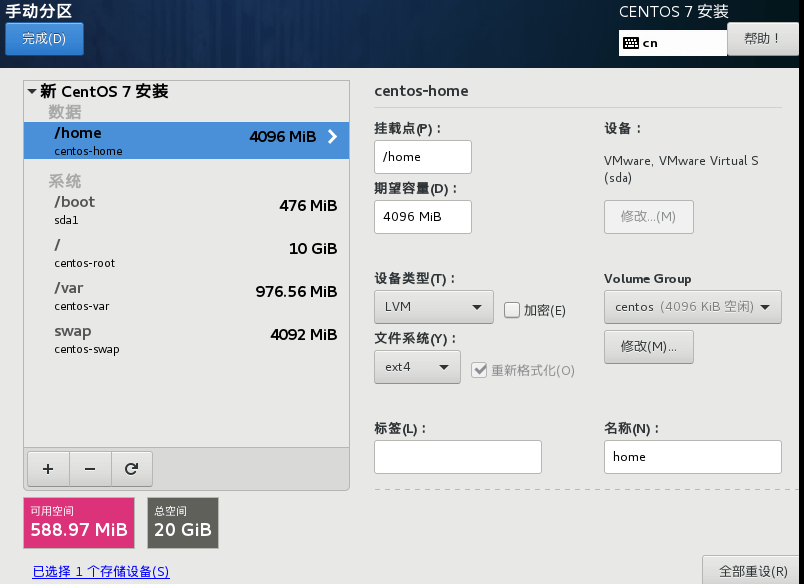Click the 帮助! help button
This screenshot has height=584, width=804.
(x=763, y=39)
